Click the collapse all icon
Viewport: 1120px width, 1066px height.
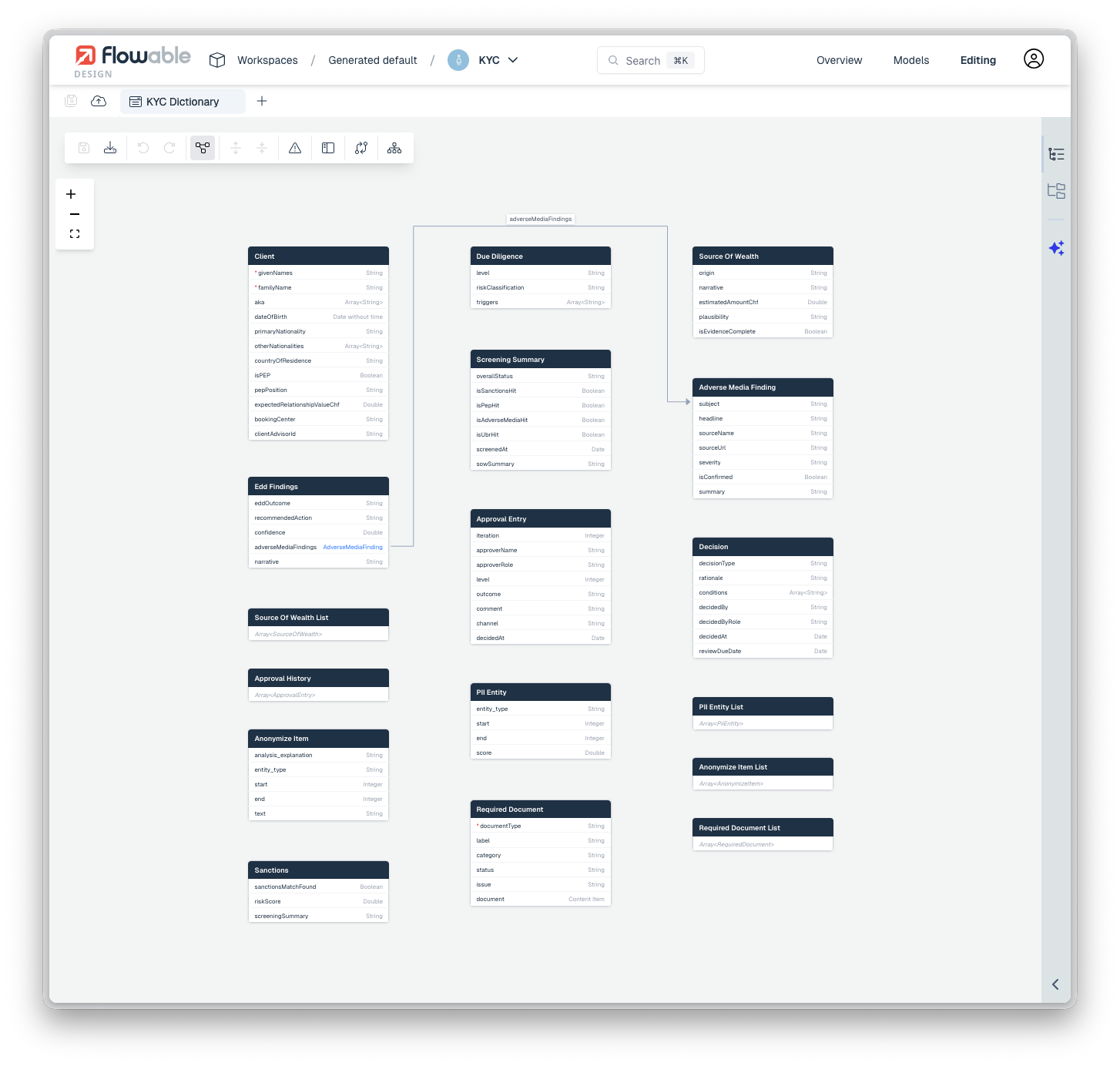click(262, 148)
